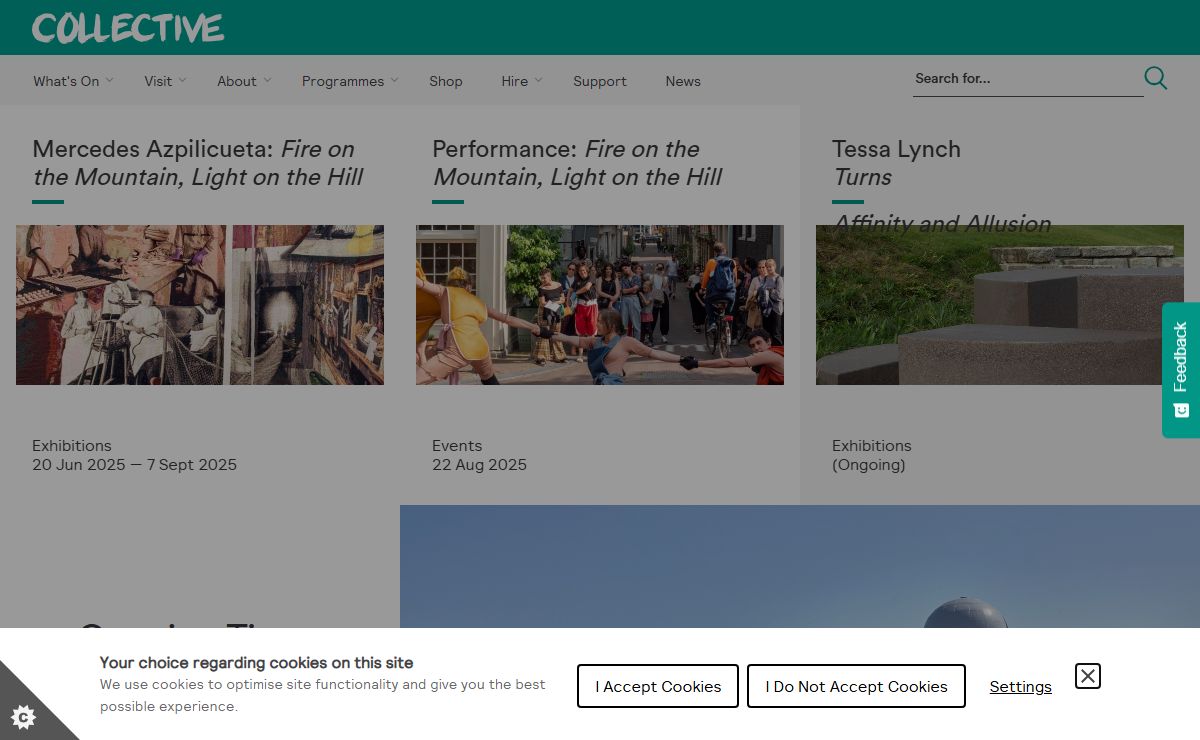Expand the Programmes menu chevron

point(394,80)
